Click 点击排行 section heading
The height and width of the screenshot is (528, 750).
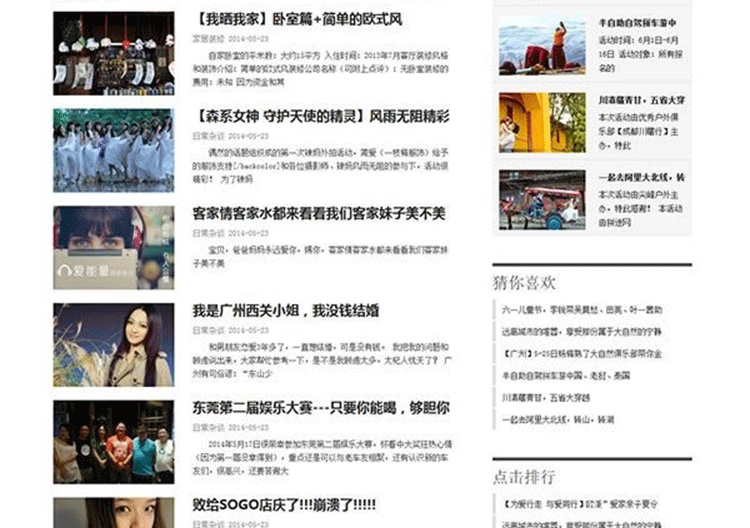pyautogui.click(x=524, y=477)
